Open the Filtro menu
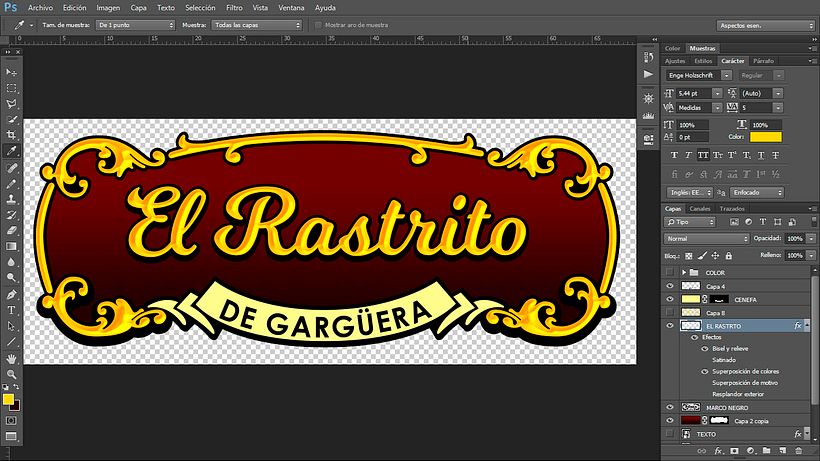The image size is (820, 461). (x=234, y=8)
